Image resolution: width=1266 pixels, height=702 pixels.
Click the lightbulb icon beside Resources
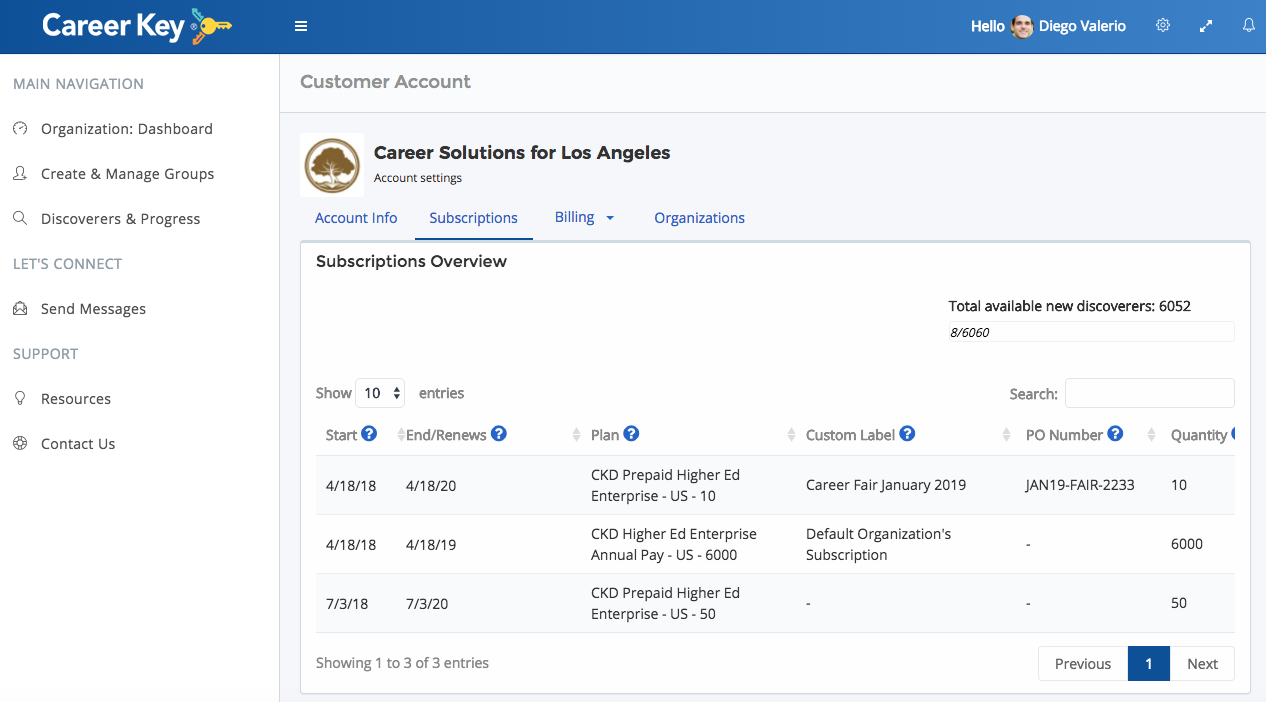tap(20, 398)
